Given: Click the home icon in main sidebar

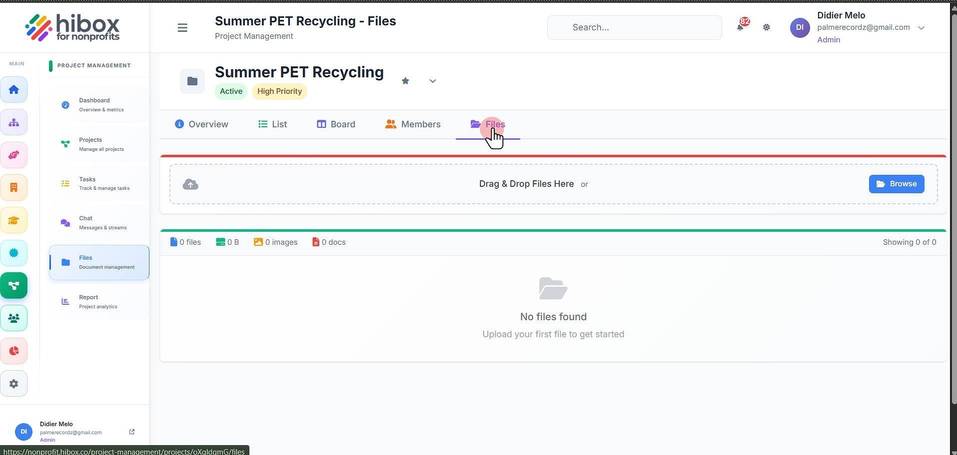Looking at the screenshot, I should coord(13,90).
